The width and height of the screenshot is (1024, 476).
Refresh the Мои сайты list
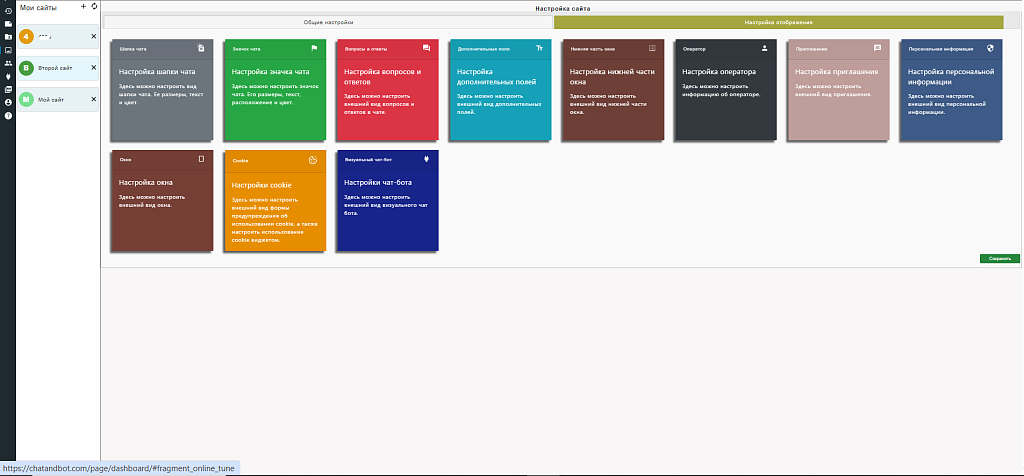click(x=94, y=7)
